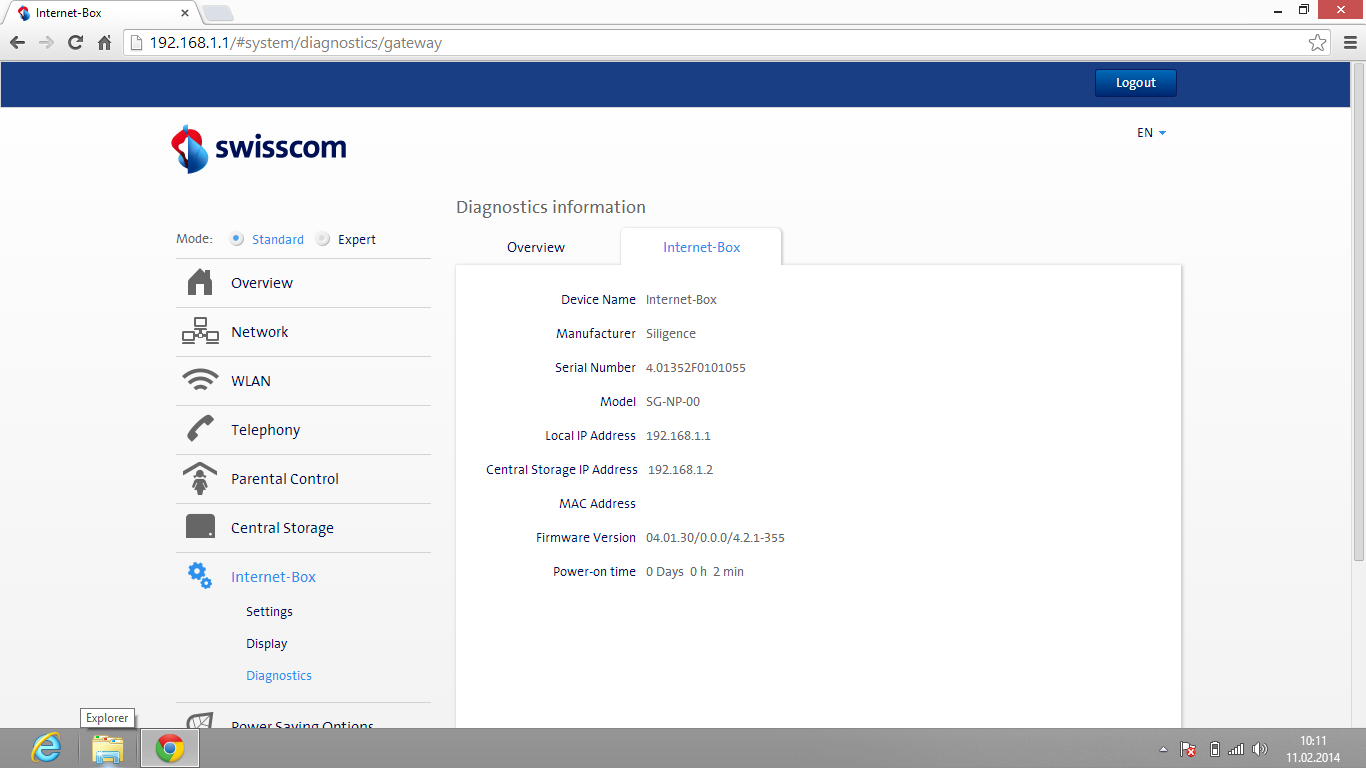Click the browser address bar
This screenshot has height=768, width=1366.
700,43
